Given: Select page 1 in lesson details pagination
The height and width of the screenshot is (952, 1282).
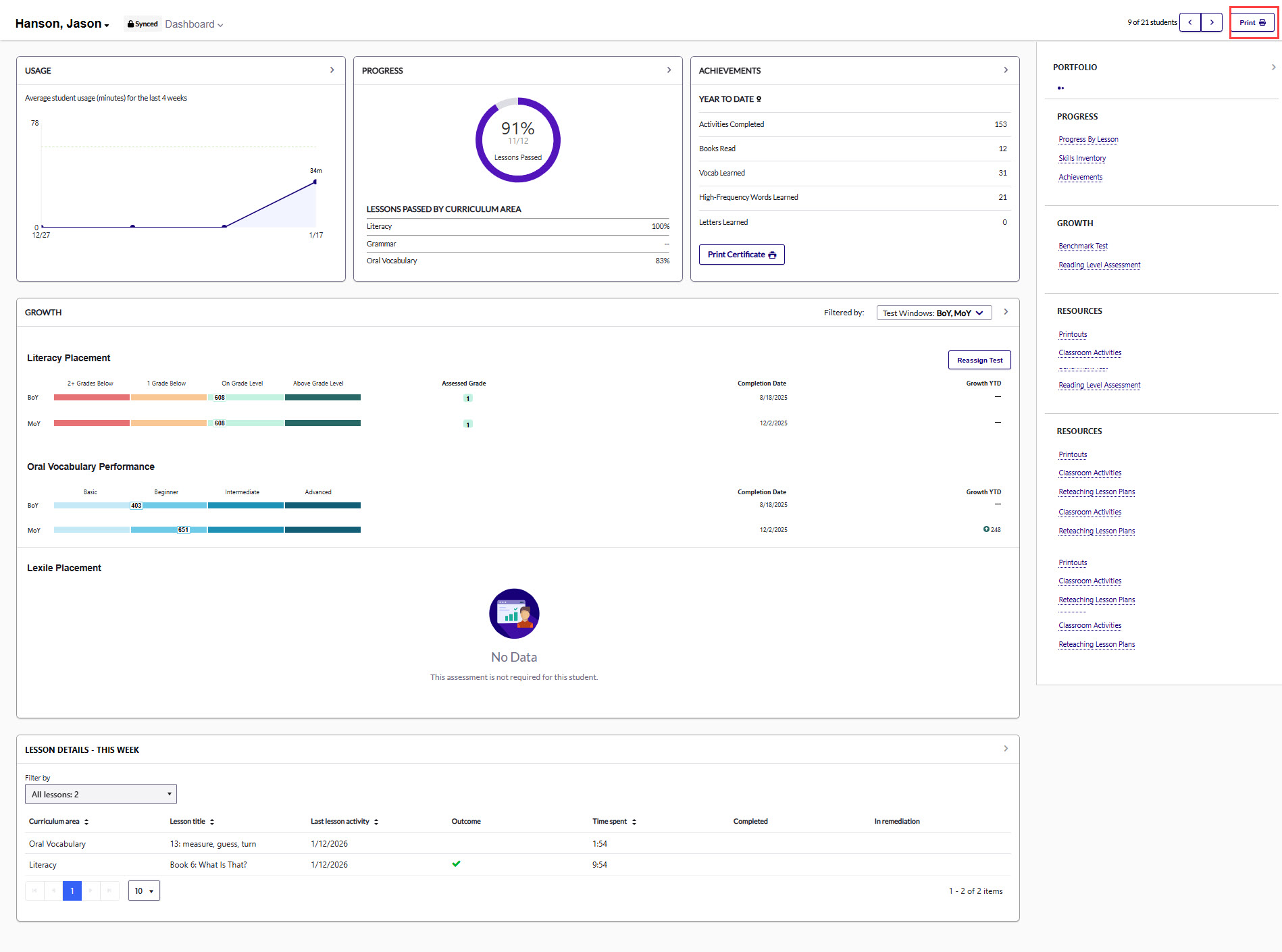Looking at the screenshot, I should [72, 891].
